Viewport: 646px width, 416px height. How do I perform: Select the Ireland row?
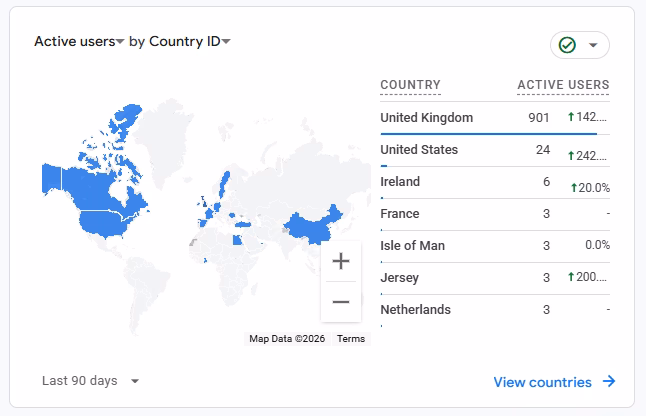[495, 182]
